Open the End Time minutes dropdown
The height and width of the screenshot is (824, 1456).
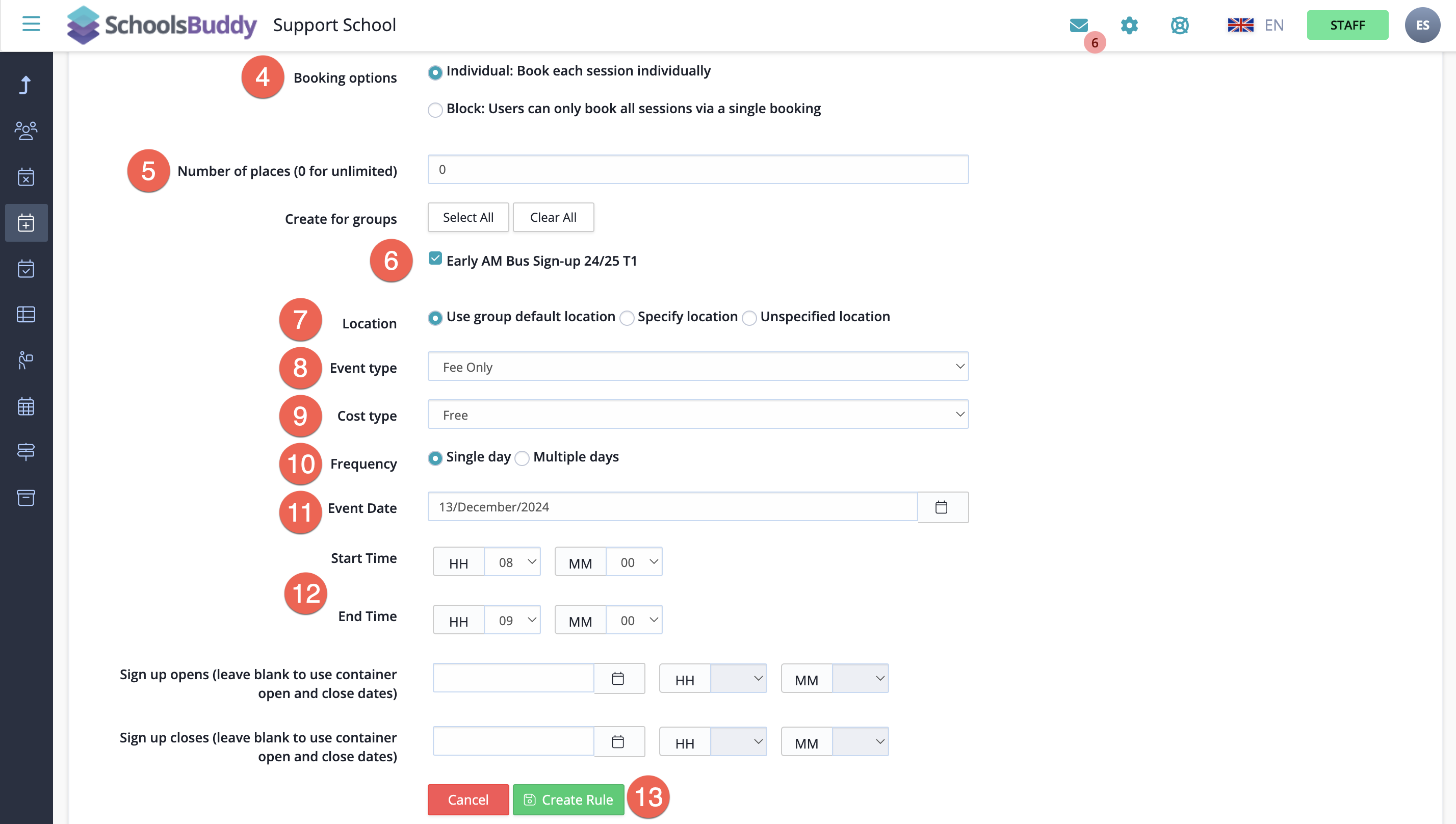[634, 620]
